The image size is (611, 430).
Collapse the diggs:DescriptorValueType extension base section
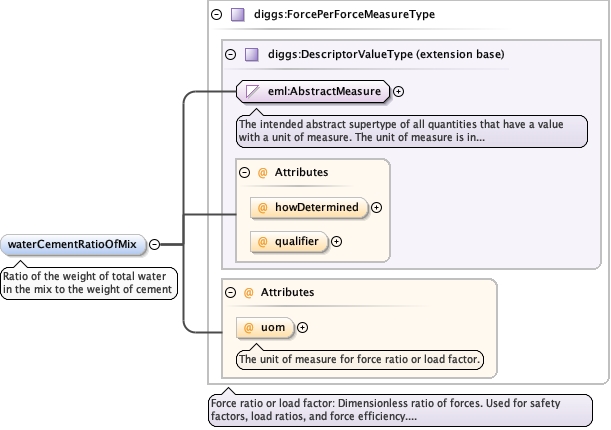click(231, 54)
